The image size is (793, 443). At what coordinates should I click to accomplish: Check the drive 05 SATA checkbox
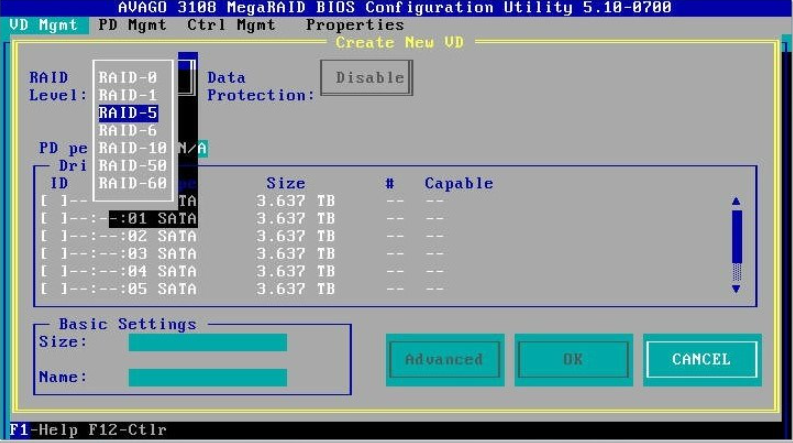pyautogui.click(x=54, y=289)
